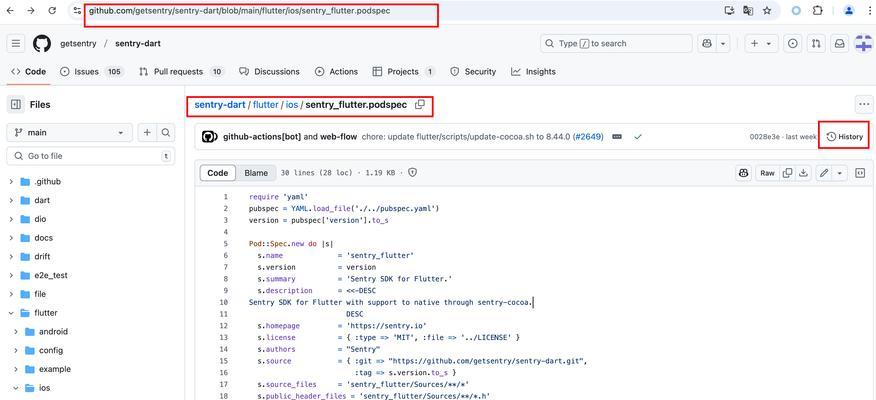Click the GitHub Octocat logo
Screen dimensions: 876x400
pos(41,44)
